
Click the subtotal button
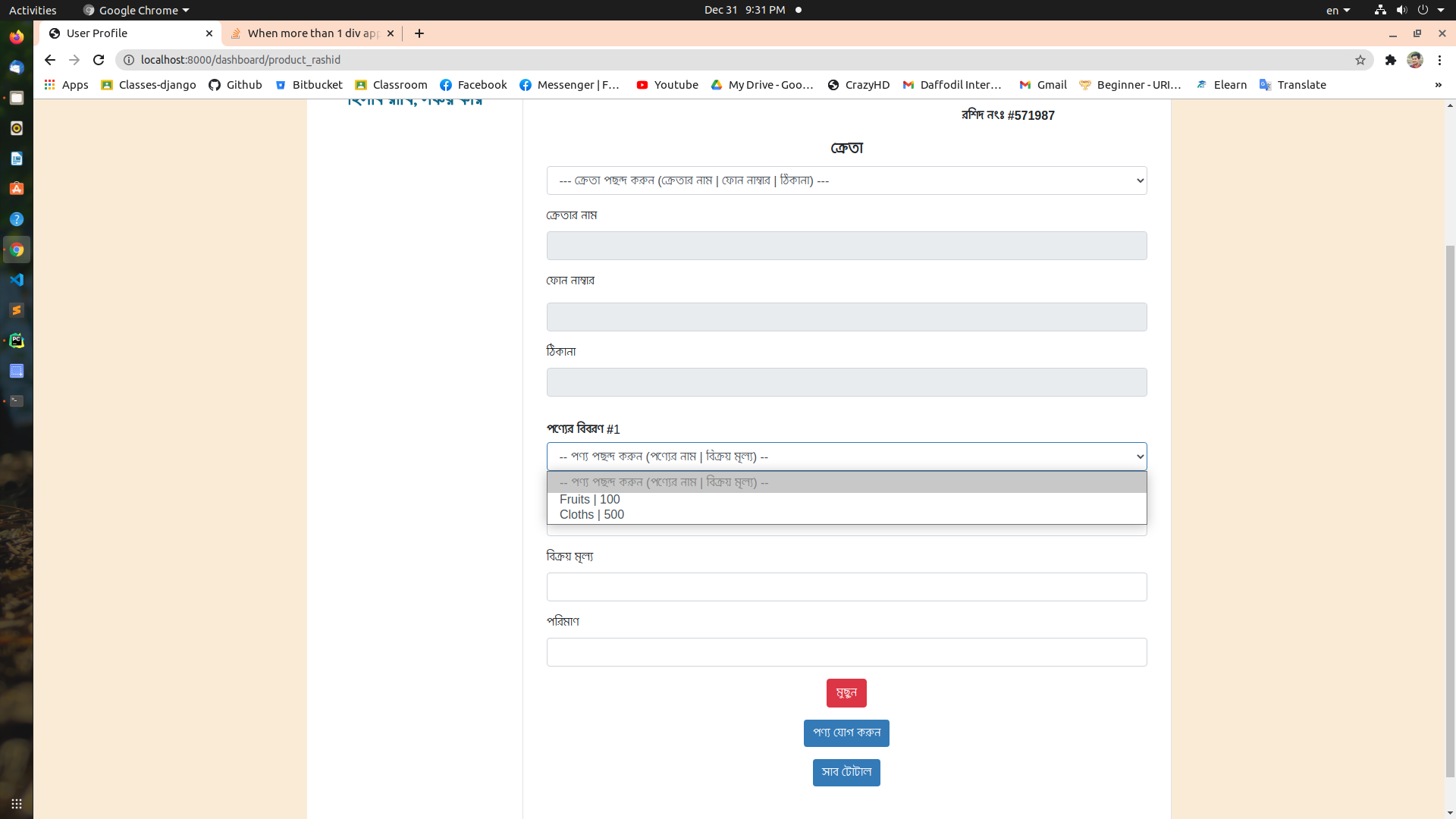(x=846, y=772)
